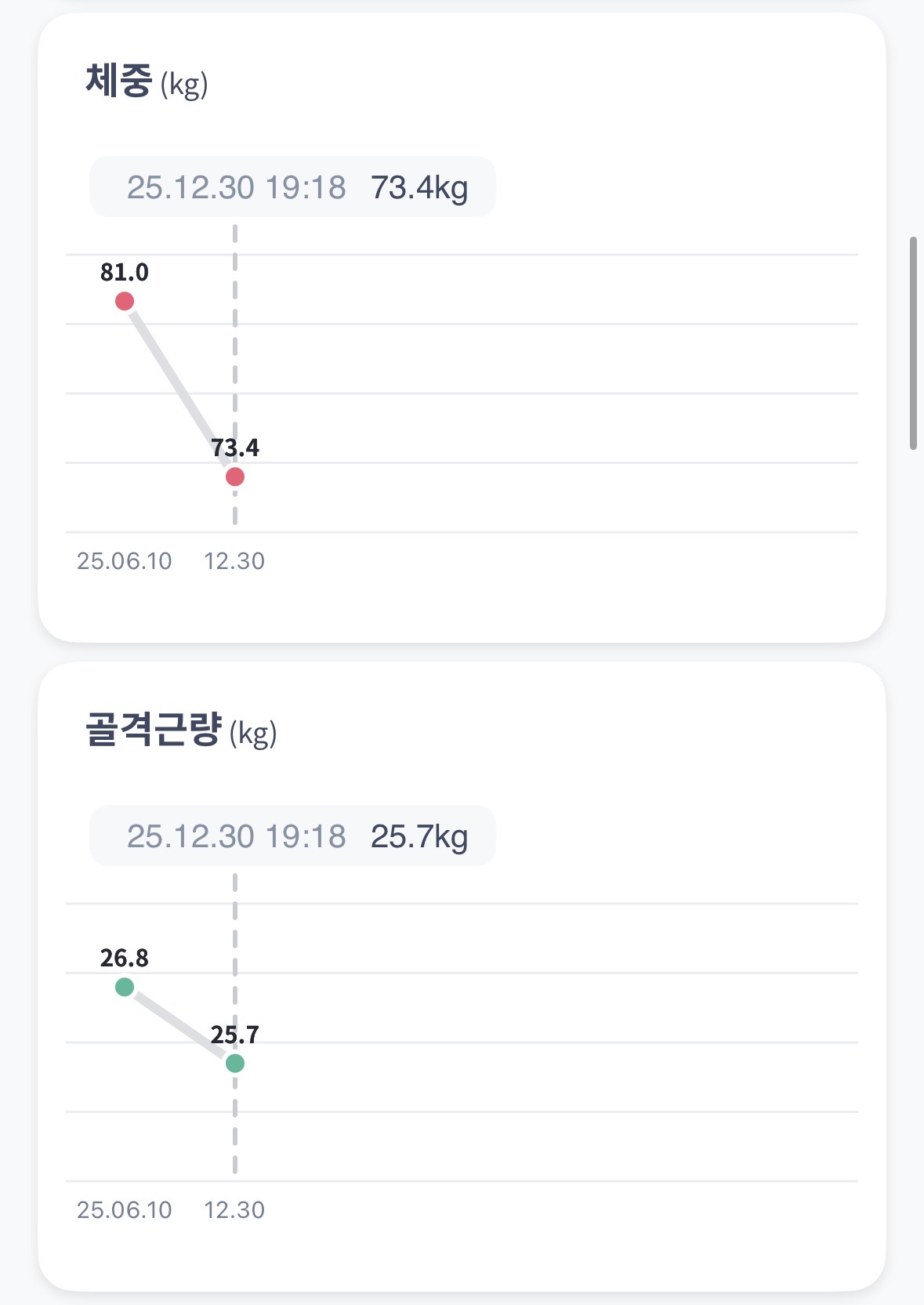Click the 73.4kg weight tooltip box
924x1305 pixels.
292,187
